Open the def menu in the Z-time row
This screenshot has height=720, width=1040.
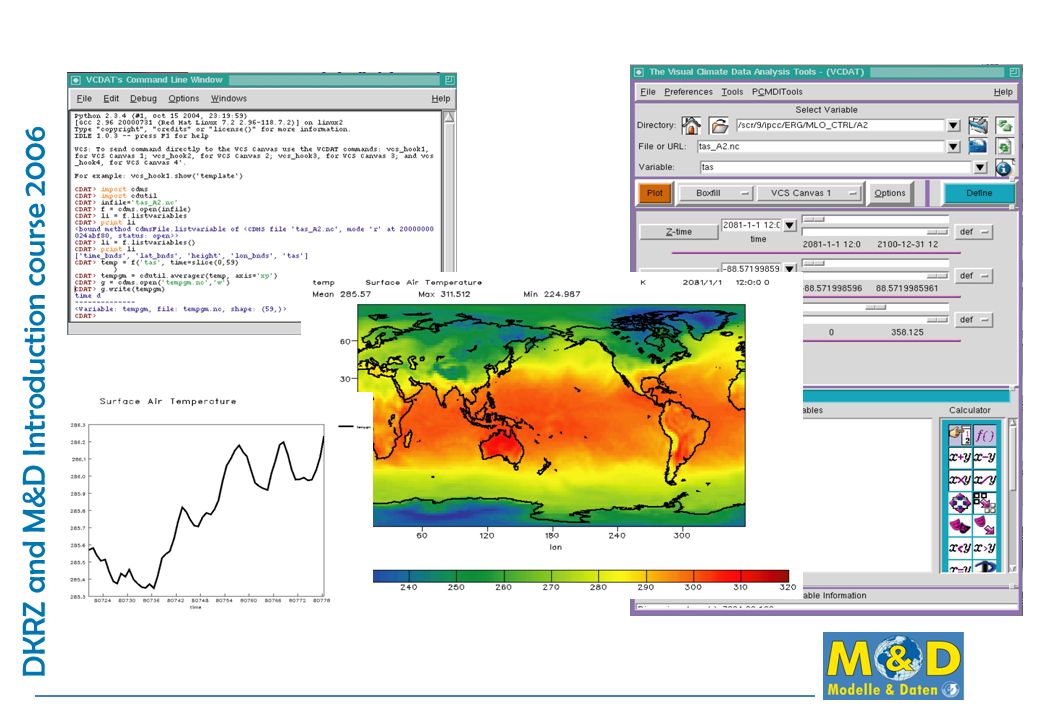[974, 232]
